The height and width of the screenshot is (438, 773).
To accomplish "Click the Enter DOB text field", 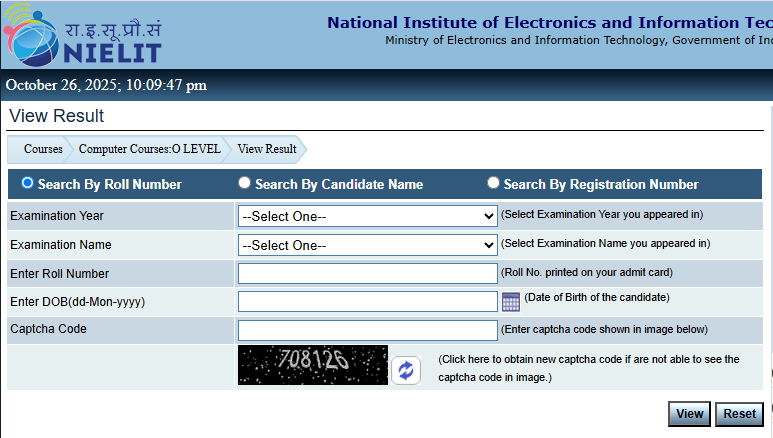I will coord(367,301).
